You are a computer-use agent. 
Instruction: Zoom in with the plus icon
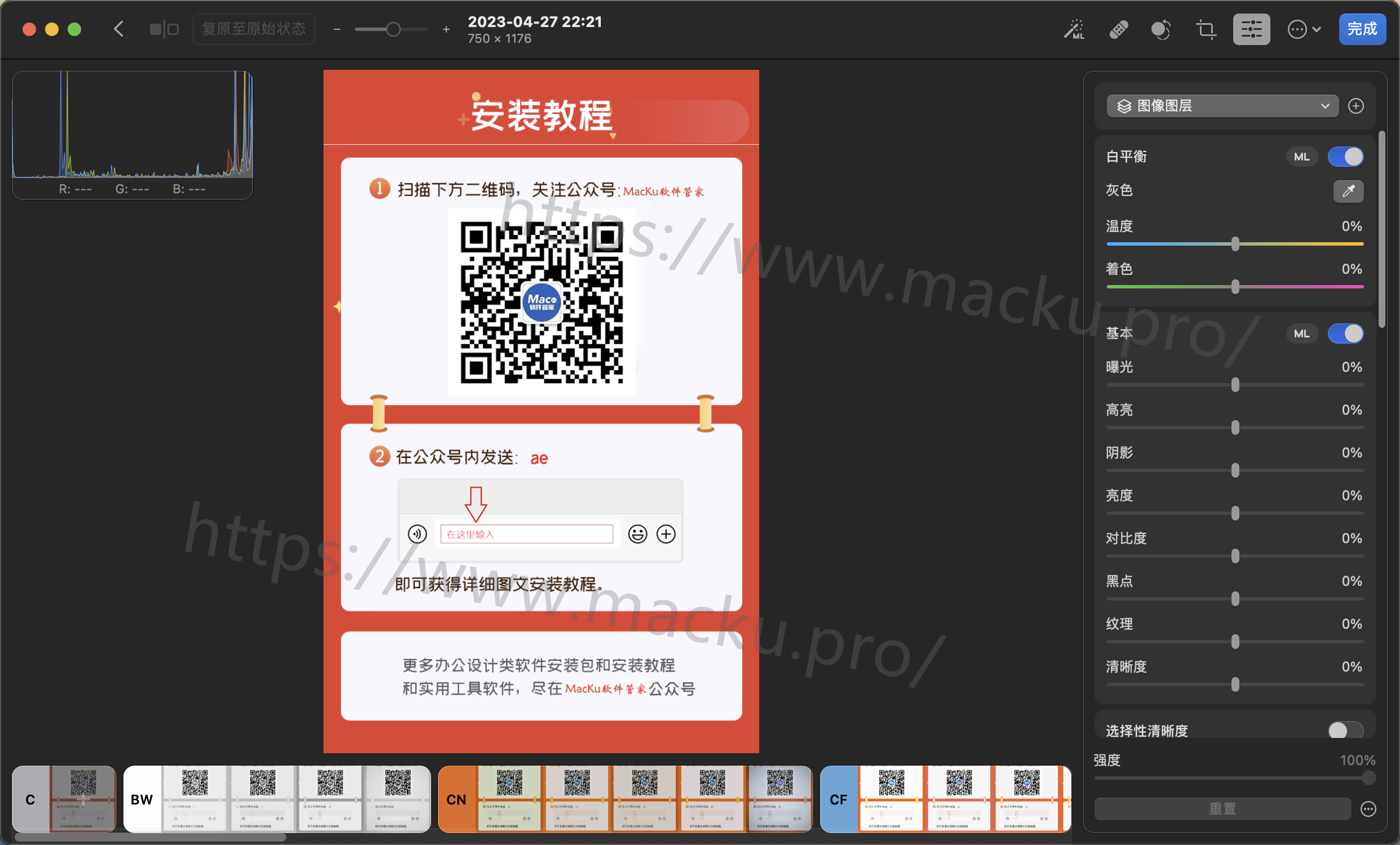tap(446, 29)
